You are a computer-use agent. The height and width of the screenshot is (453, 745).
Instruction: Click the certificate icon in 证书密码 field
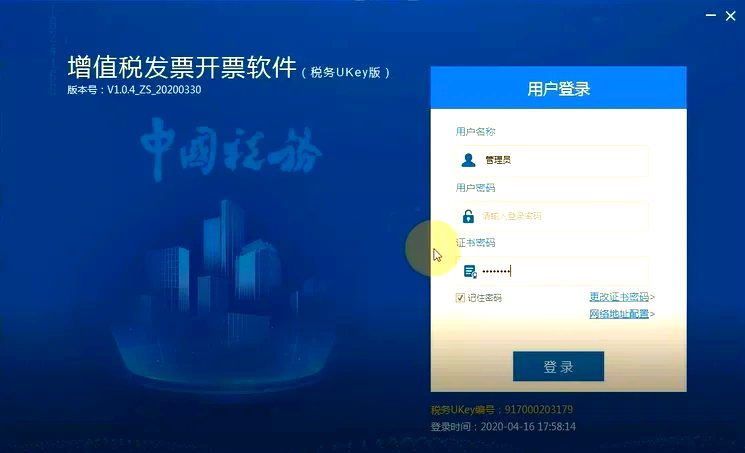click(470, 271)
